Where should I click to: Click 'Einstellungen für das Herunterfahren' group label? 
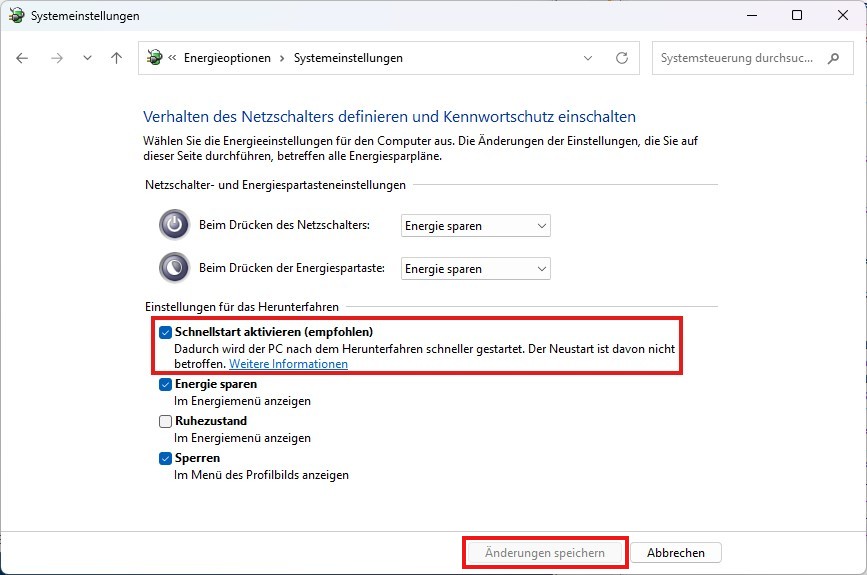point(242,307)
